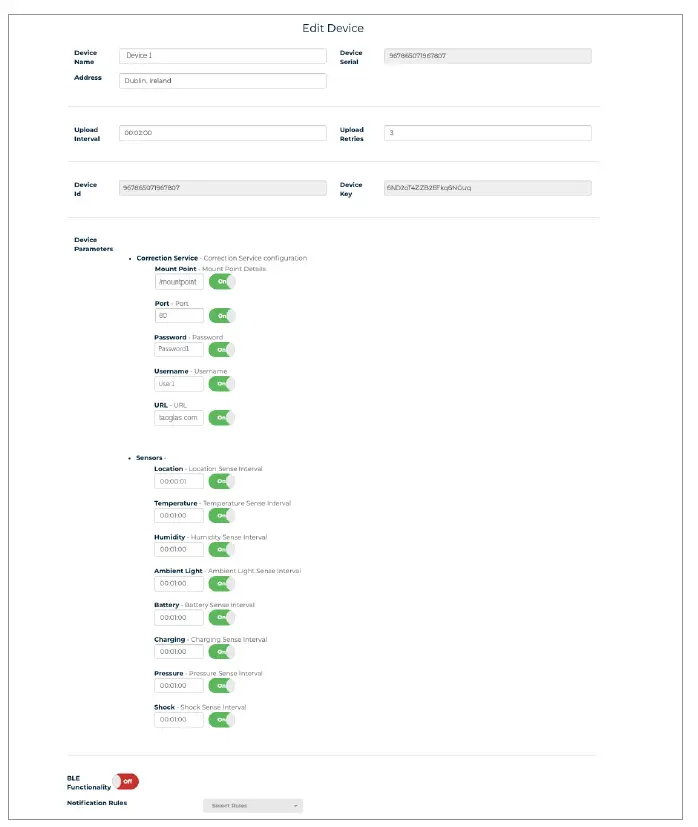Enable the BLE Functionality toggle
Screen dimensions: 698x827
click(126, 782)
